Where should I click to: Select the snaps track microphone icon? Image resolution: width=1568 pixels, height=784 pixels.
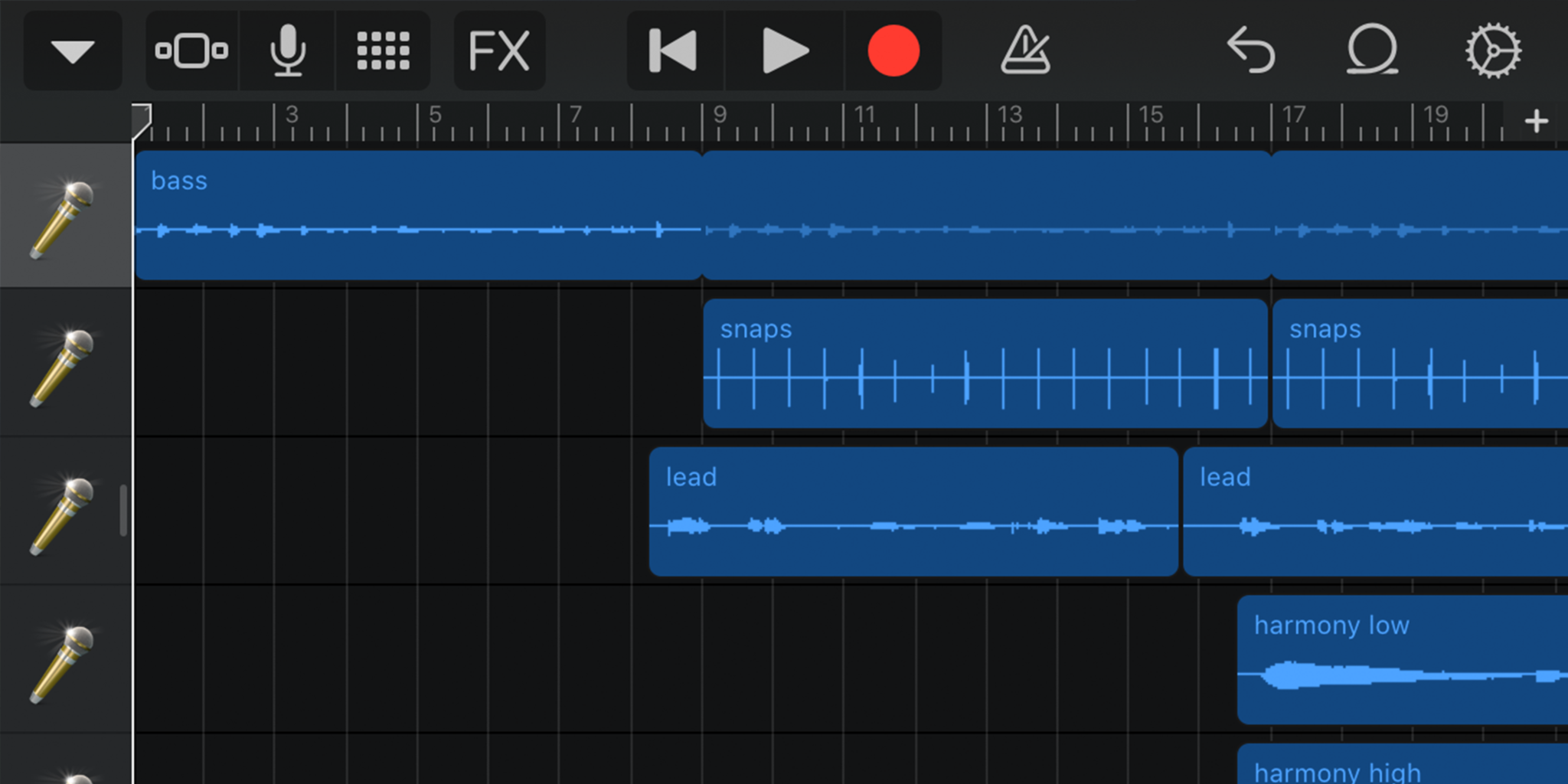click(x=63, y=366)
